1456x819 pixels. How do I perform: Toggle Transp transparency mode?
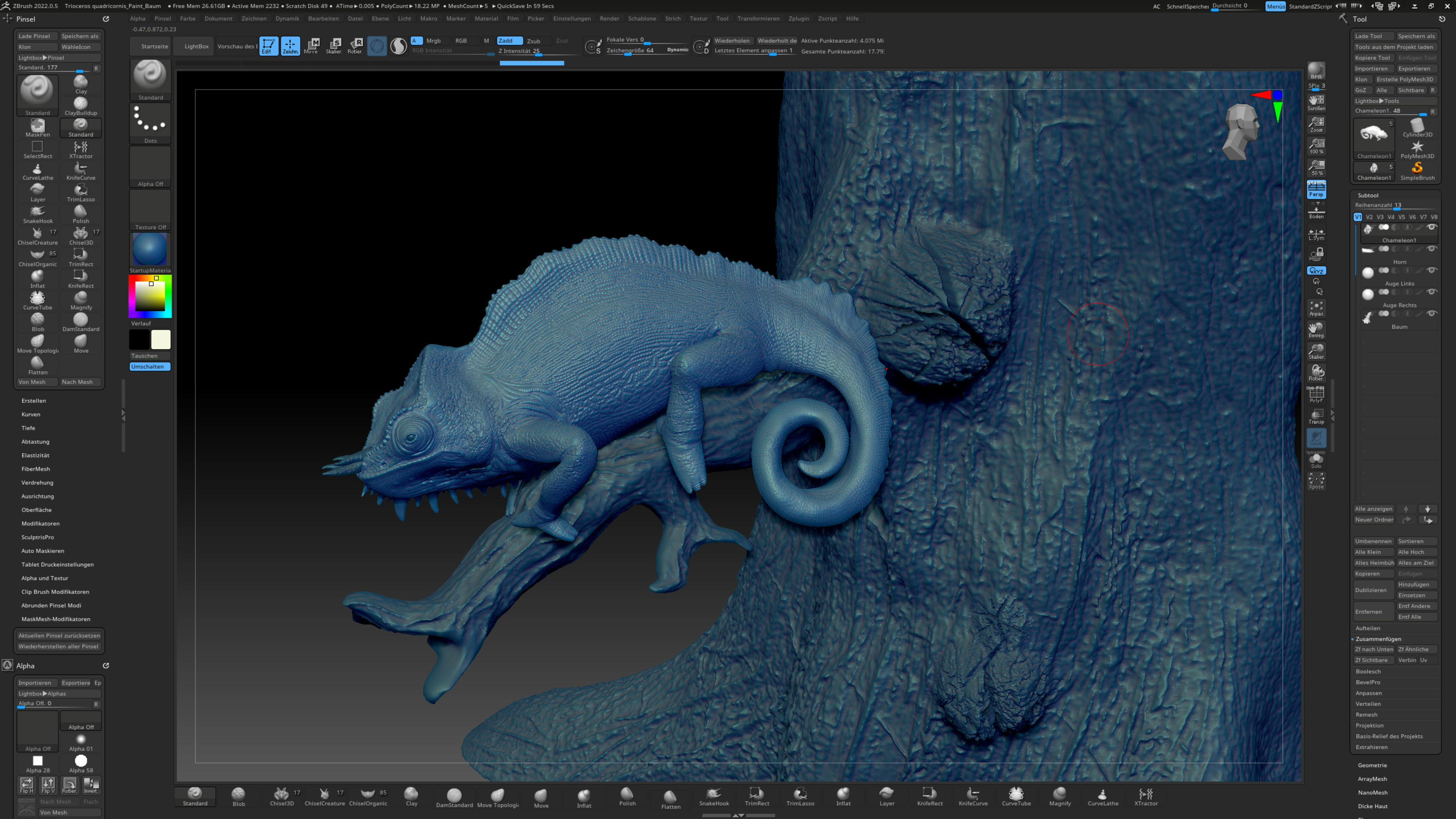pyautogui.click(x=1316, y=417)
